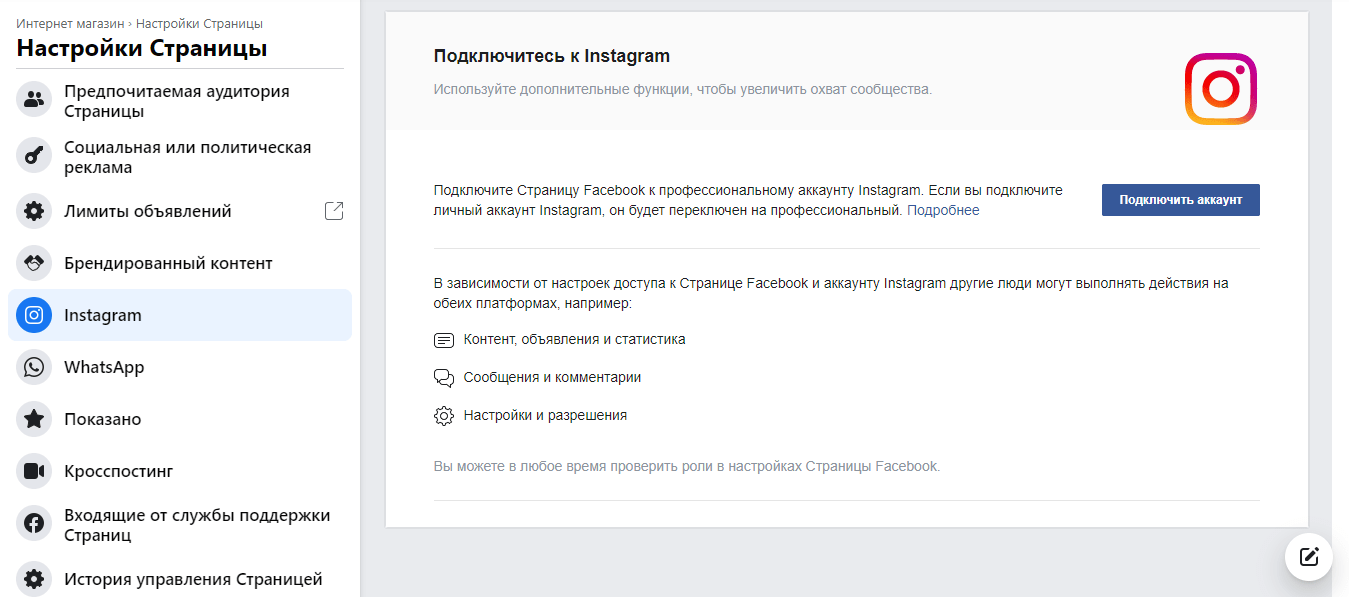This screenshot has height=597, width=1358.
Task: Click the preferred audience people icon
Action: coord(34,100)
